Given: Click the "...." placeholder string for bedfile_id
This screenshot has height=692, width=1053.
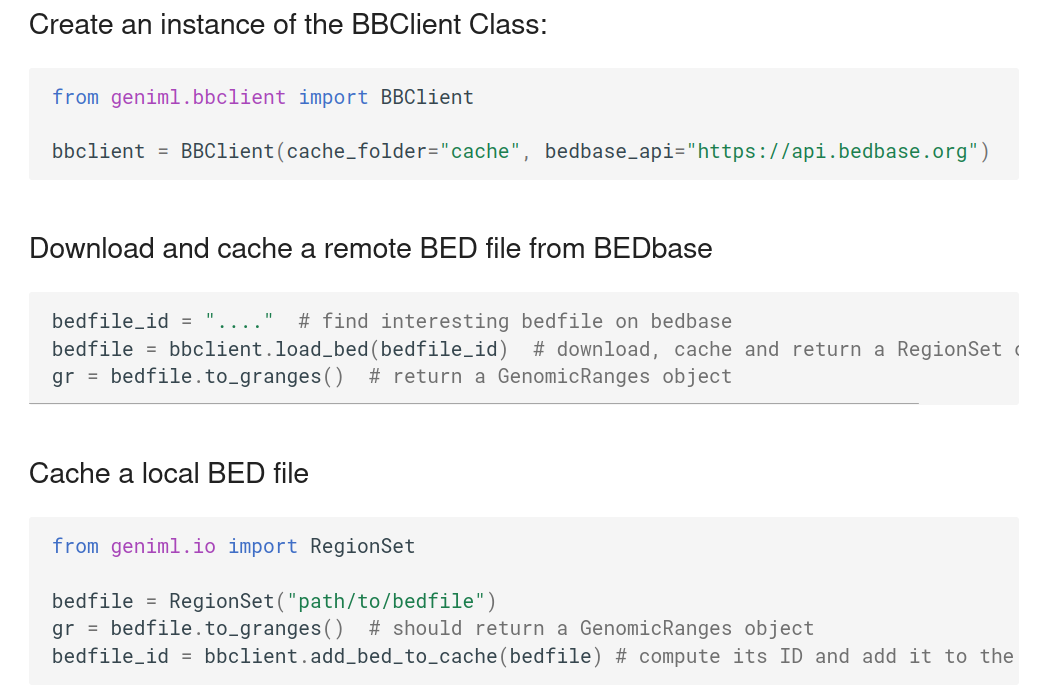Looking at the screenshot, I should [239, 321].
